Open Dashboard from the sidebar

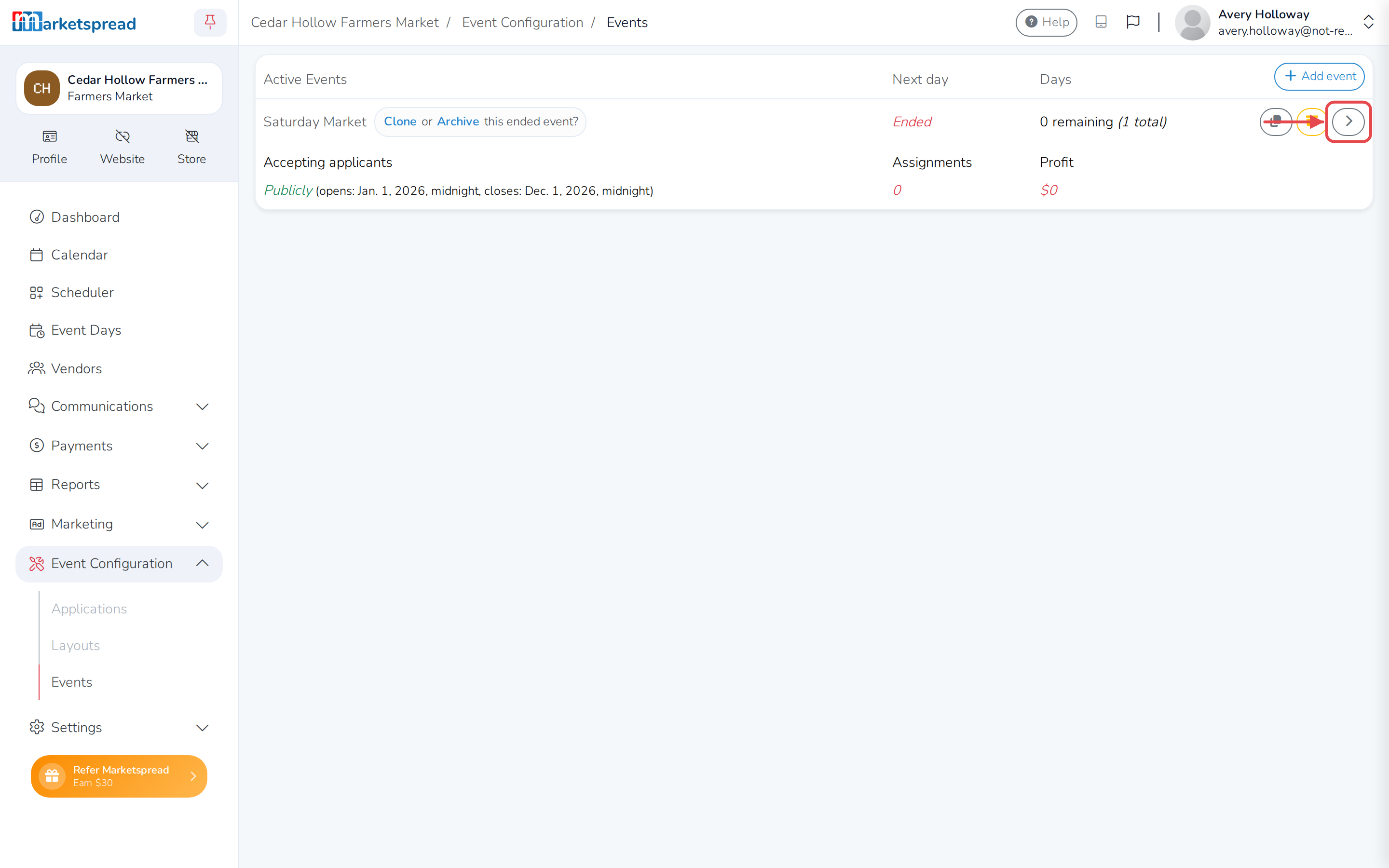click(x=119, y=217)
